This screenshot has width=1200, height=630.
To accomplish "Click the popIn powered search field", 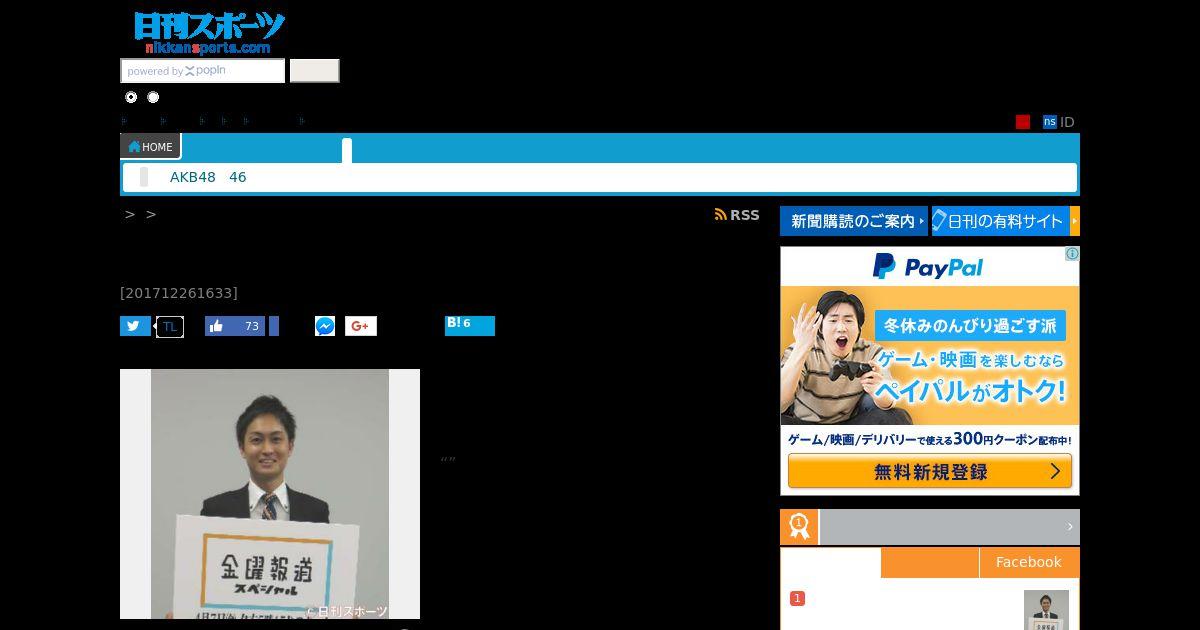I will point(203,71).
